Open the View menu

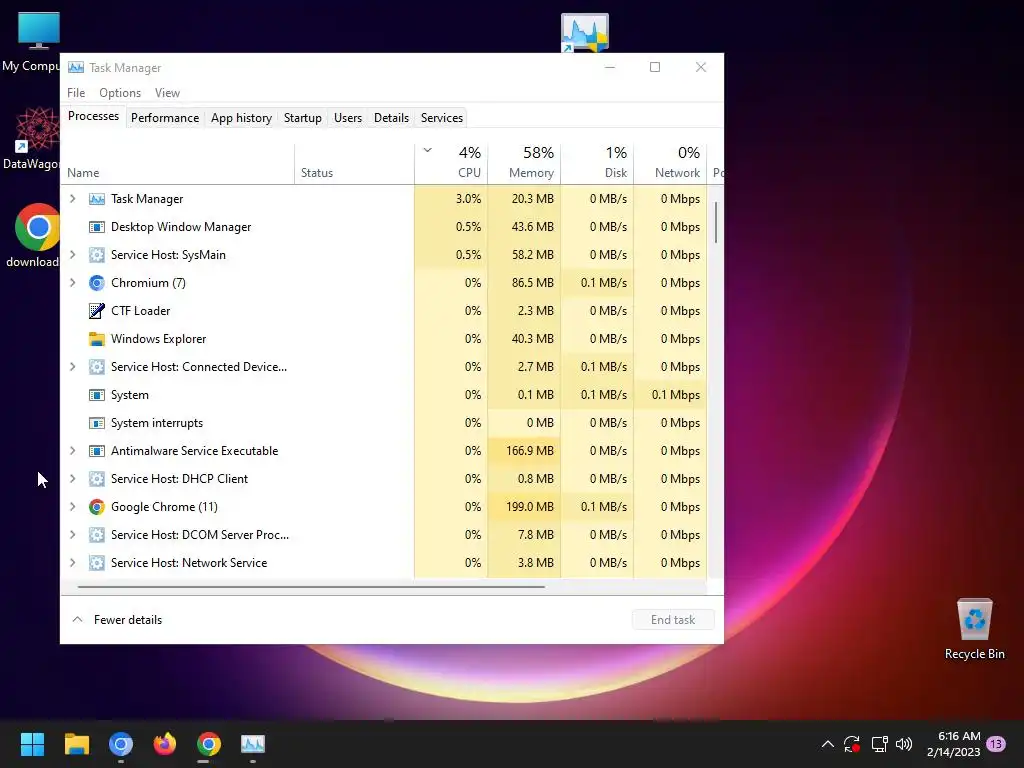click(x=167, y=93)
